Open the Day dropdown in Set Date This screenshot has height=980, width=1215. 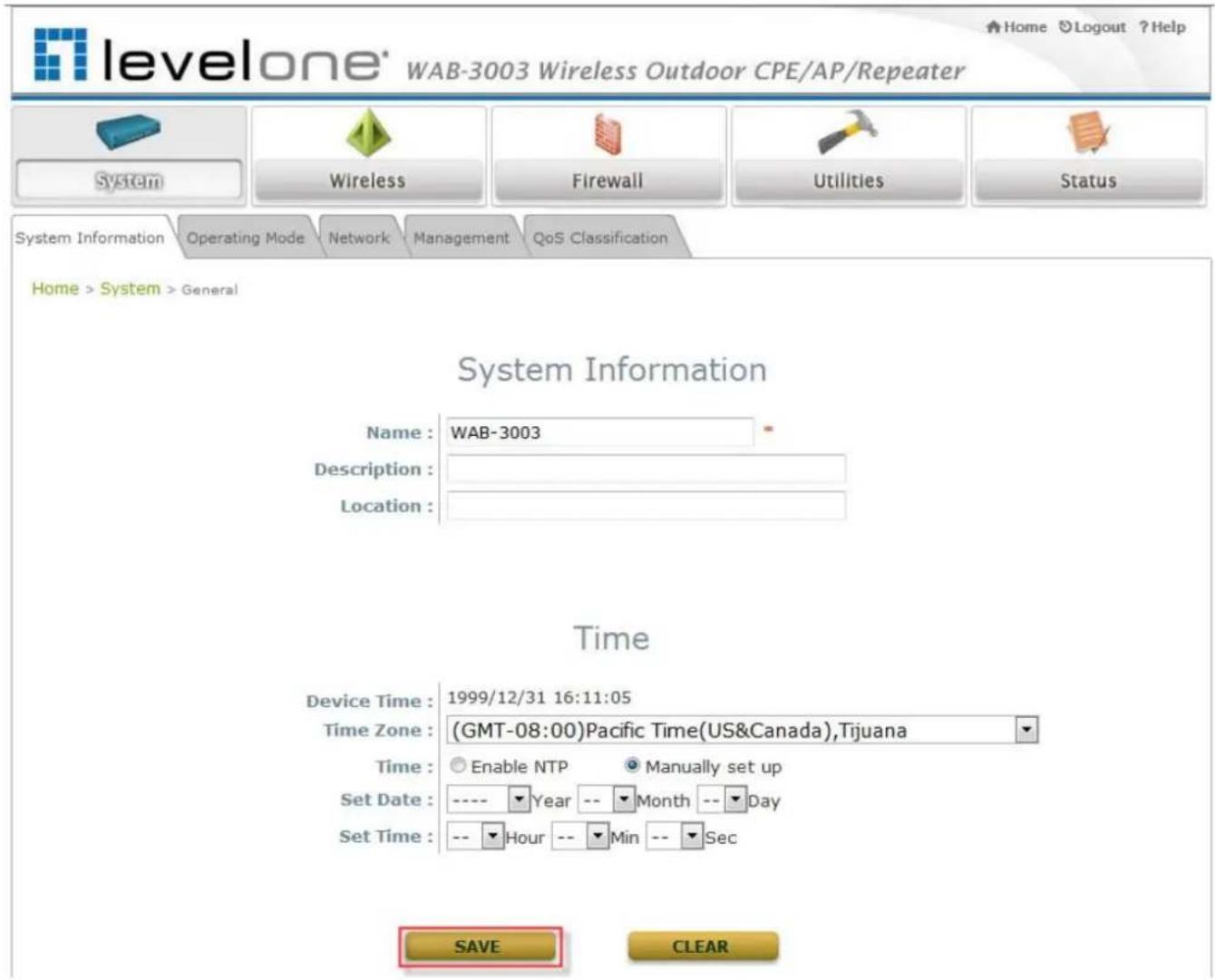tap(722, 800)
